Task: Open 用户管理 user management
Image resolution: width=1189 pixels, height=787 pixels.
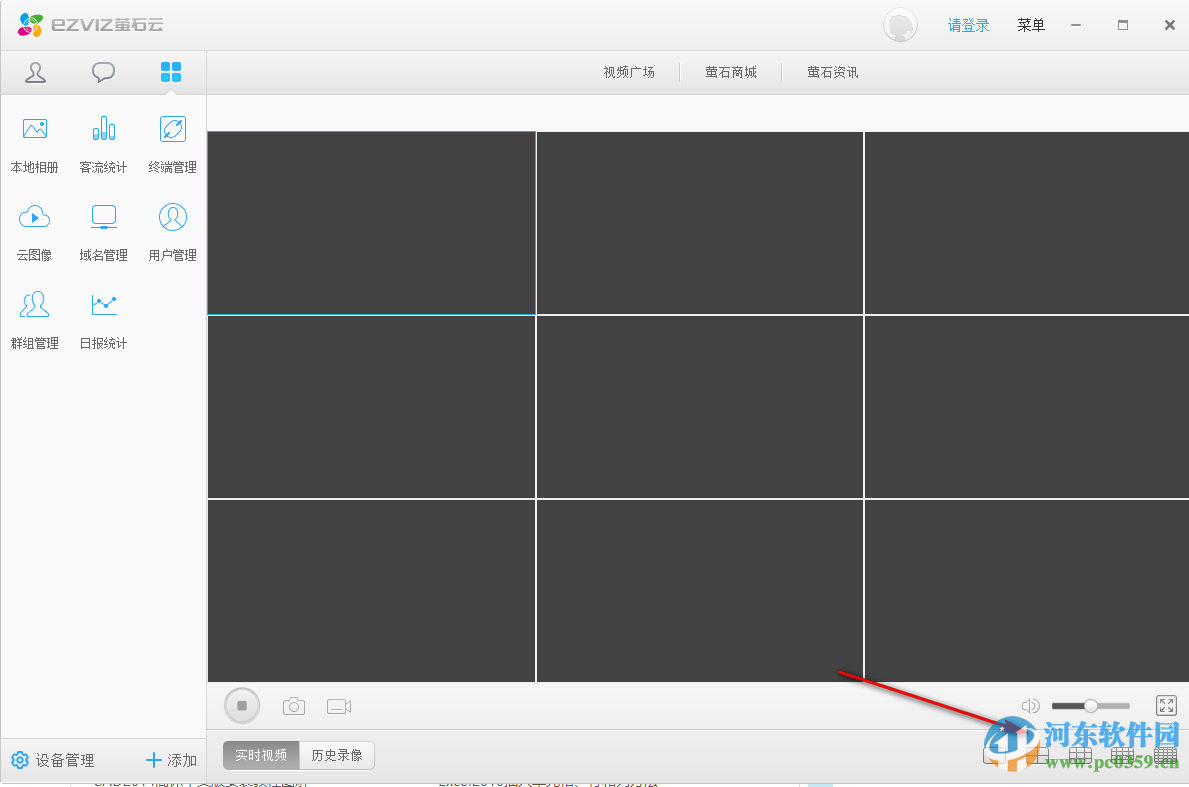Action: point(172,232)
